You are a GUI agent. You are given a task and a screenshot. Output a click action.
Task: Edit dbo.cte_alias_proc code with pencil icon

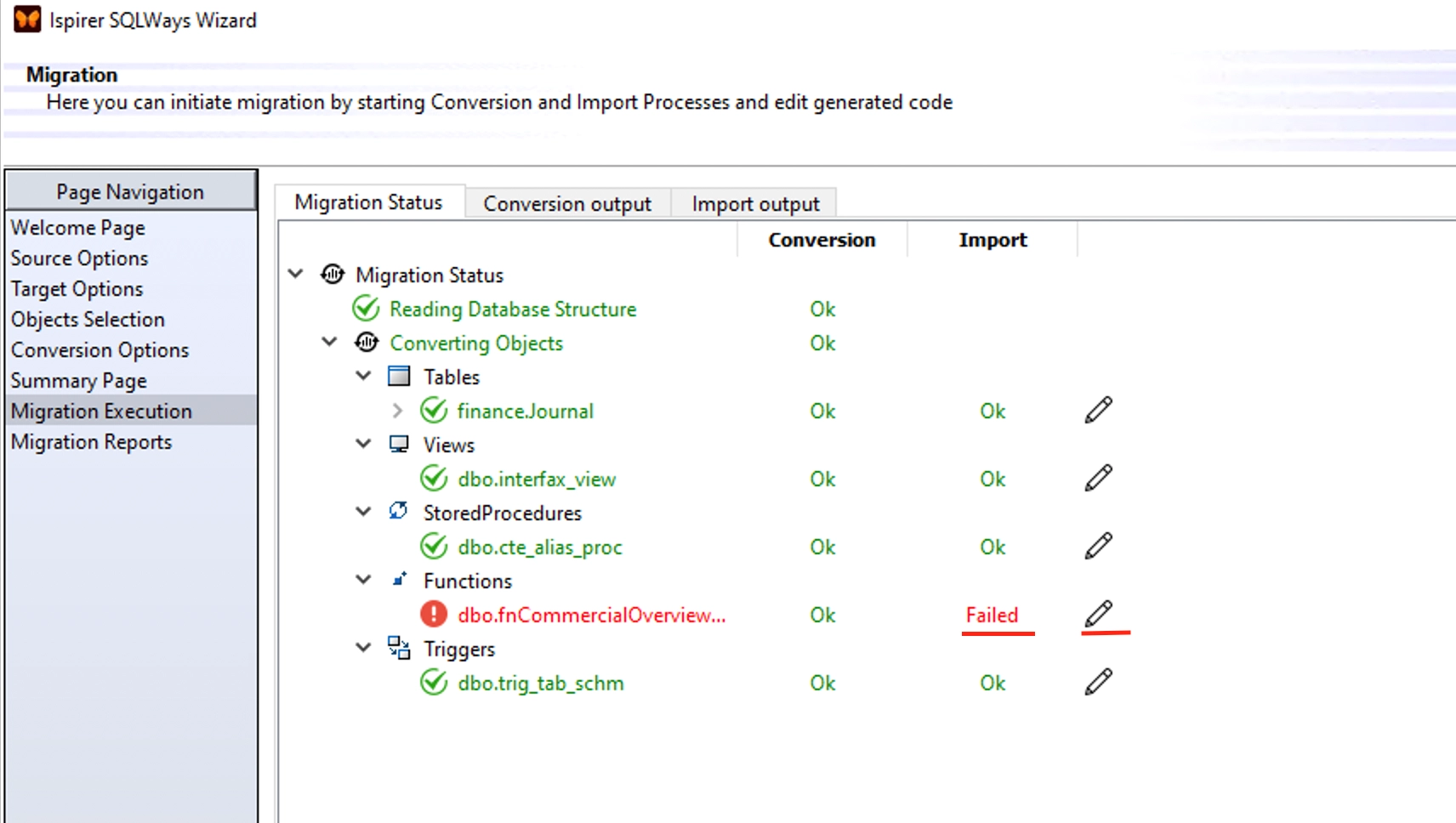click(1098, 546)
